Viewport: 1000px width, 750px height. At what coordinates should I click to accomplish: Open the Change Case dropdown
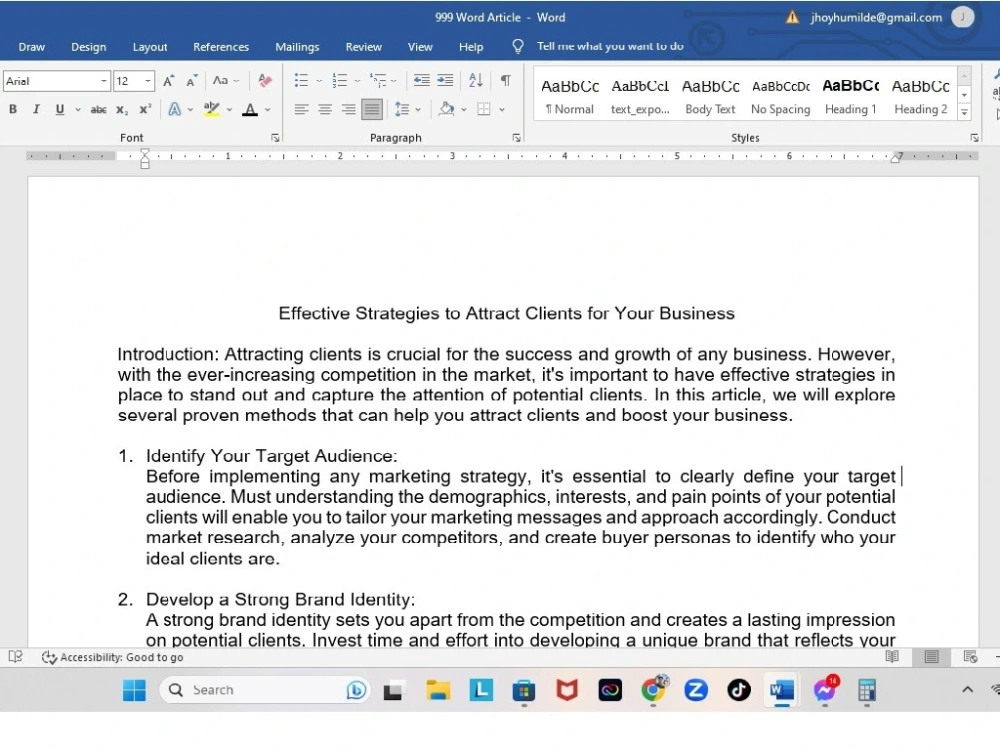click(x=225, y=81)
